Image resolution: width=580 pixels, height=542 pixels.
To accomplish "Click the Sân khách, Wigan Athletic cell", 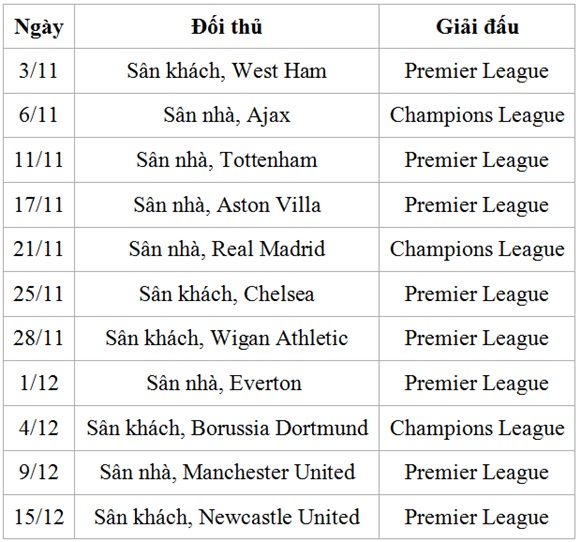I will pos(227,339).
